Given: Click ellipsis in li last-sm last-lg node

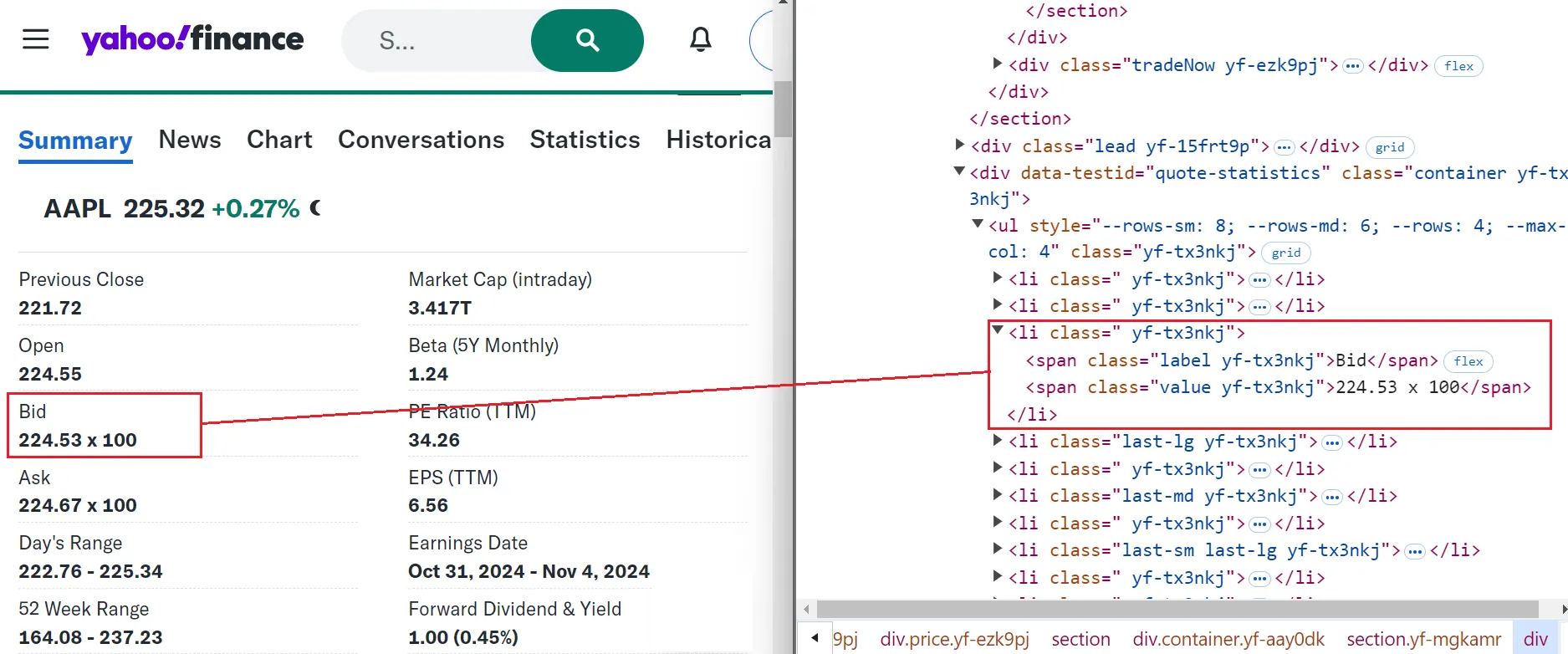Looking at the screenshot, I should tap(1415, 552).
